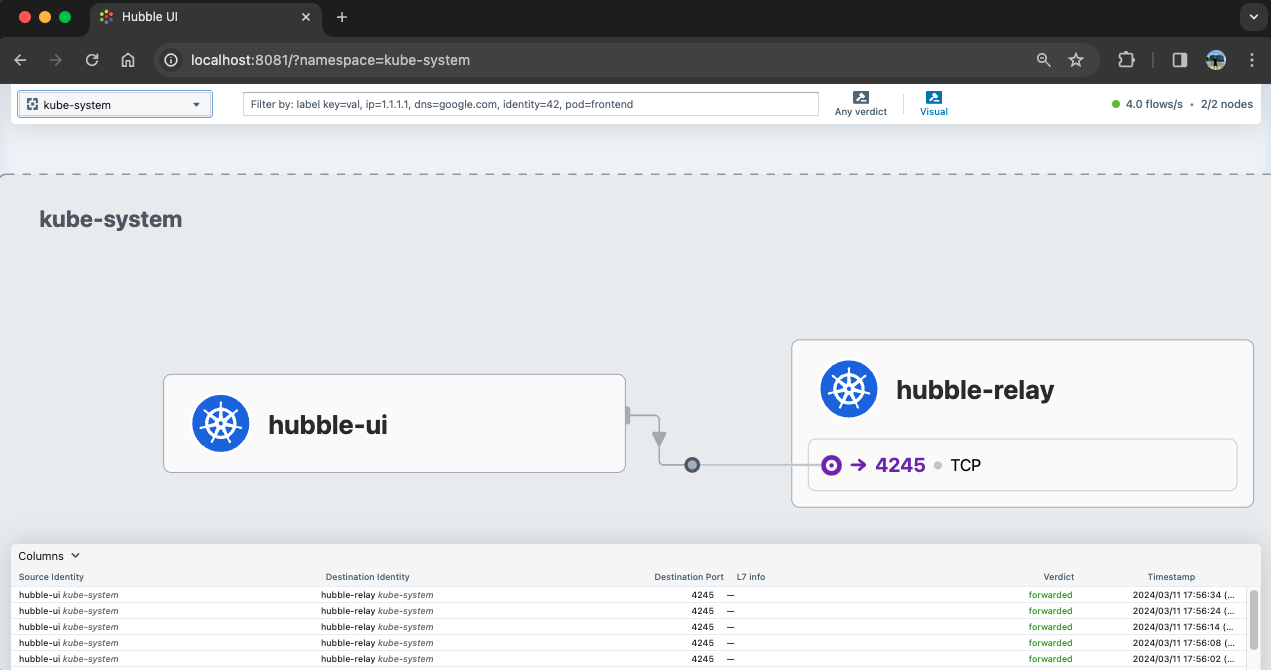Click the TCP protocol label
The image size is (1271, 670).
[x=966, y=465]
